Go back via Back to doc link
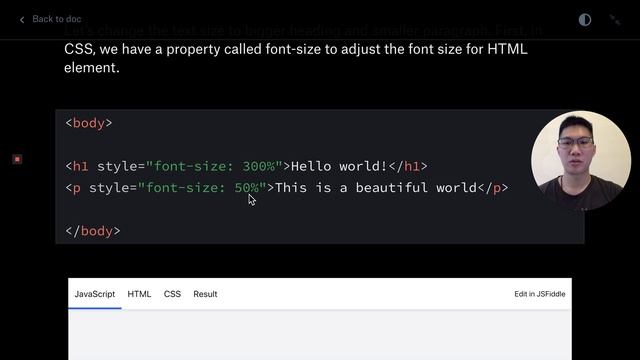The height and width of the screenshot is (360, 640). pos(56,19)
